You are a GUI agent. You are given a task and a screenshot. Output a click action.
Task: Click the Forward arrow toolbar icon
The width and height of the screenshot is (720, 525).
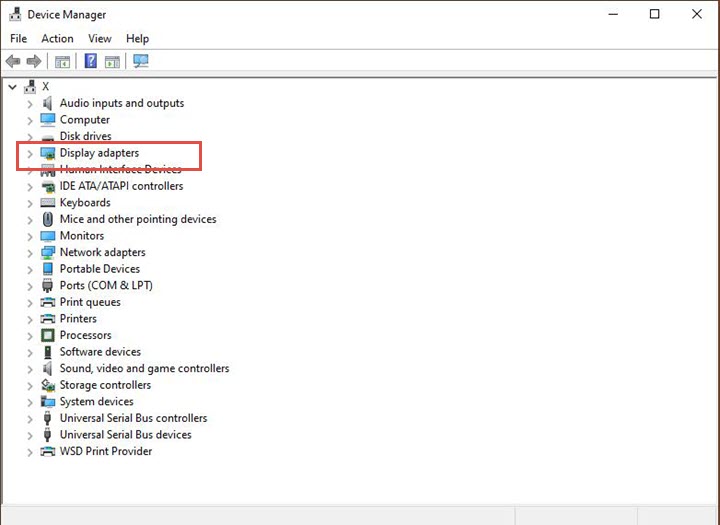tap(34, 61)
